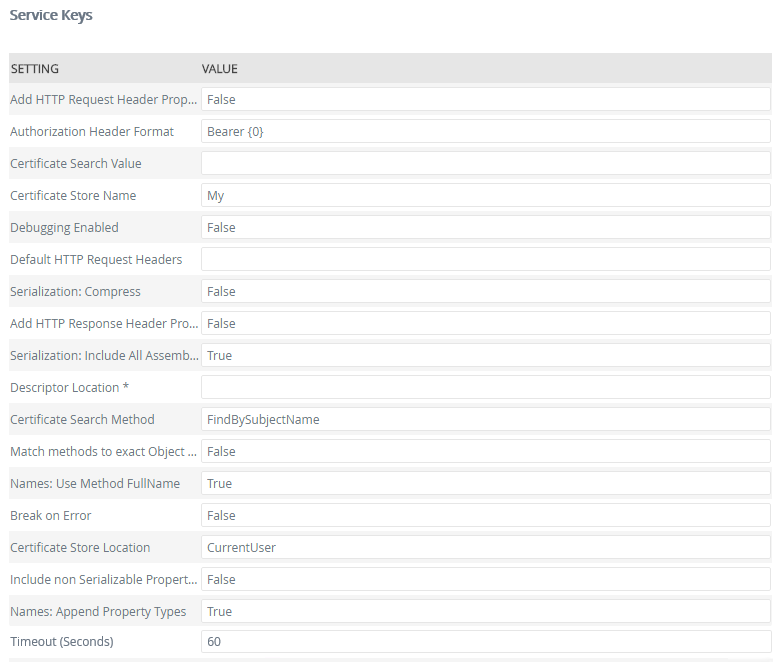Click the Add HTTP Request Header Prop value field

pyautogui.click(x=486, y=100)
